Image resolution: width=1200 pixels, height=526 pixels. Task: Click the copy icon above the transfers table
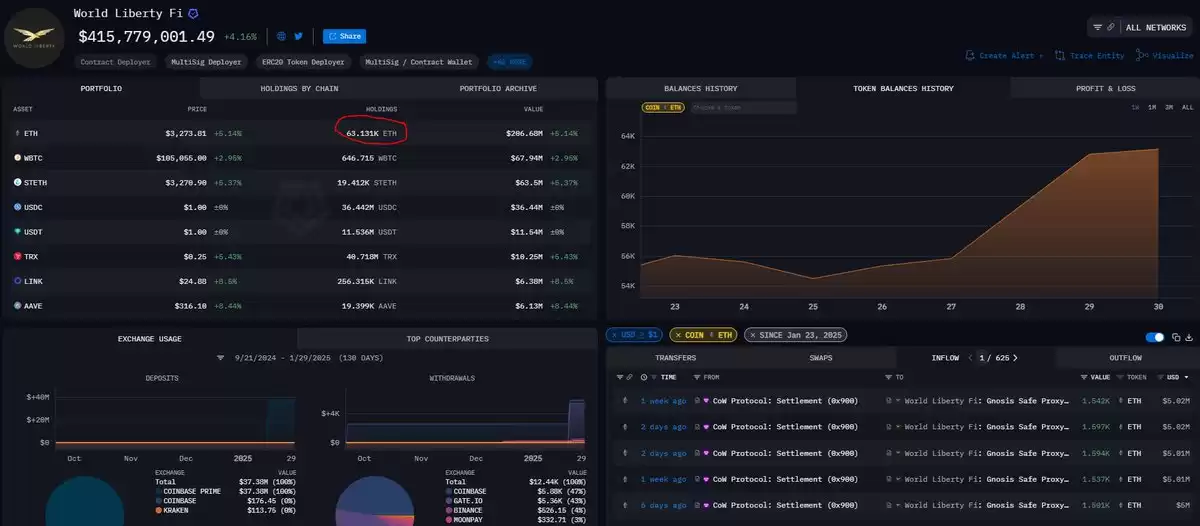(1176, 338)
